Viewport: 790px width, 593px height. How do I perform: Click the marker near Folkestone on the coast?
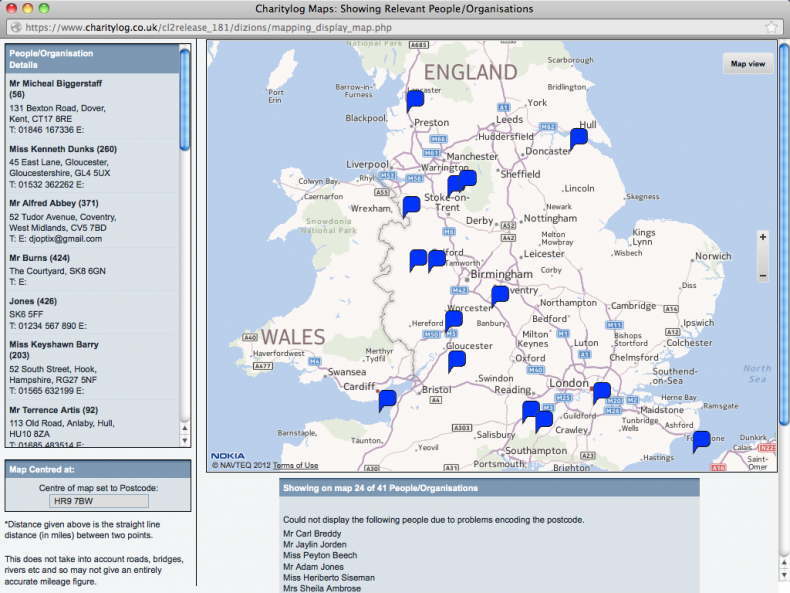tap(701, 441)
